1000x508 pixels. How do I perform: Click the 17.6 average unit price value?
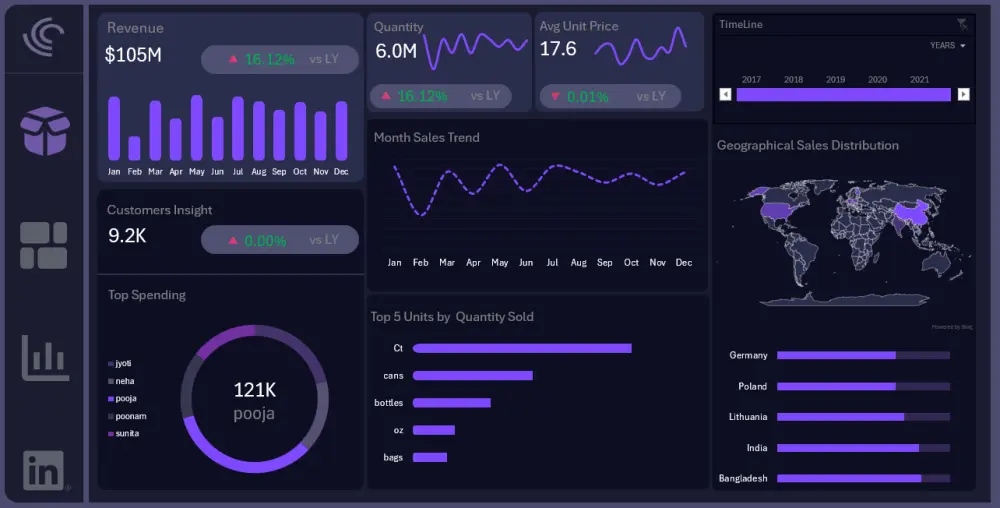click(x=558, y=48)
